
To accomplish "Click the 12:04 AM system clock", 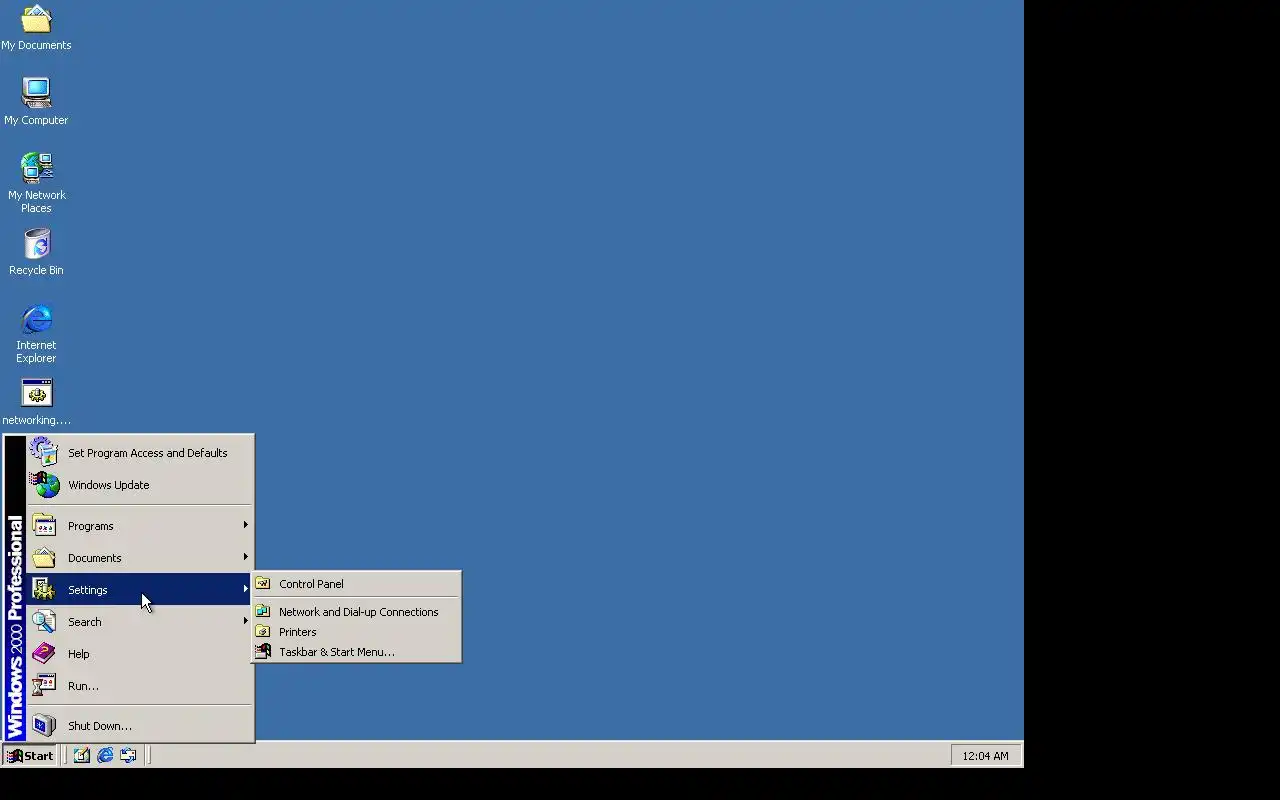I will tap(985, 756).
